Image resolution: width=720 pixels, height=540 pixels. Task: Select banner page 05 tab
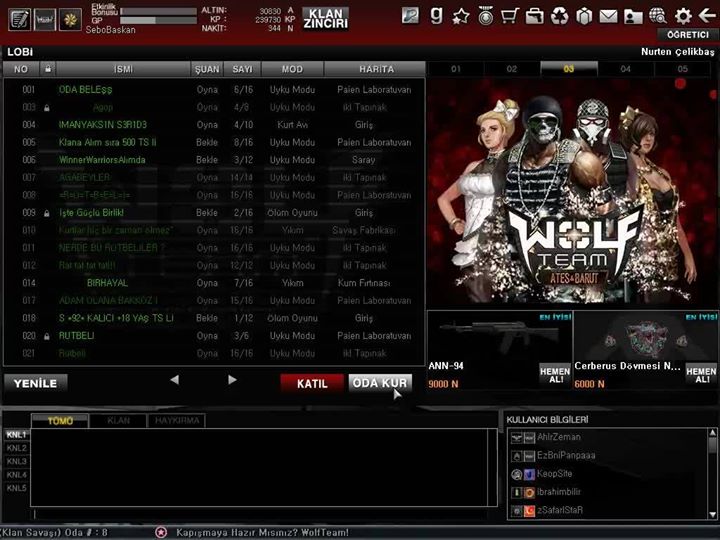pyautogui.click(x=683, y=69)
